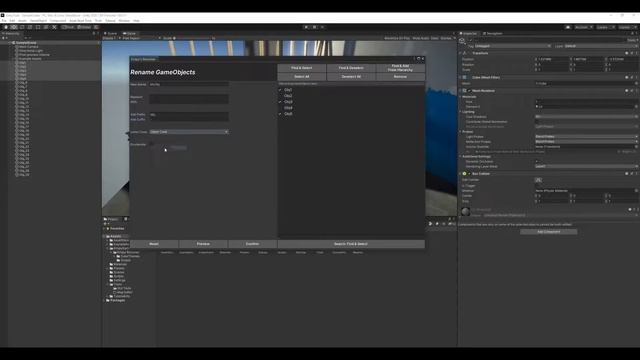This screenshot has width=640, height=360.
Task: Click the material preview sphere thumbnail
Action: click(x=465, y=211)
